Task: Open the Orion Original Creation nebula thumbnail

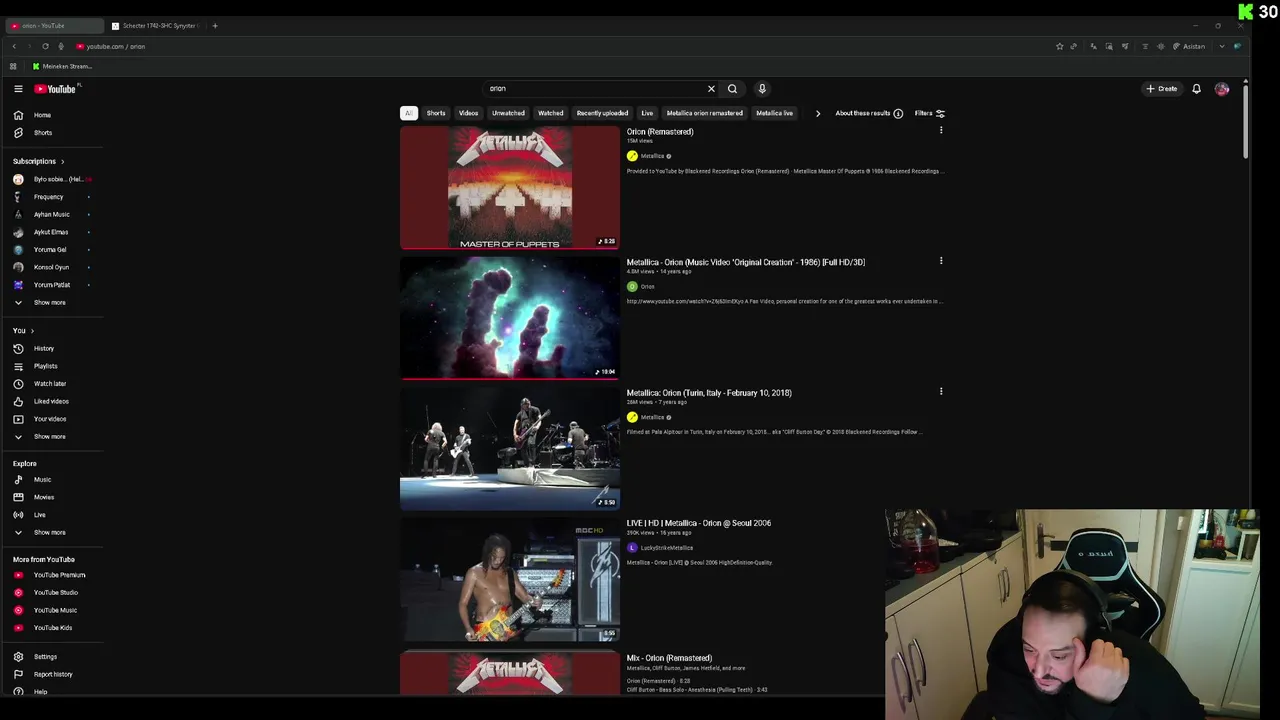Action: click(510, 318)
